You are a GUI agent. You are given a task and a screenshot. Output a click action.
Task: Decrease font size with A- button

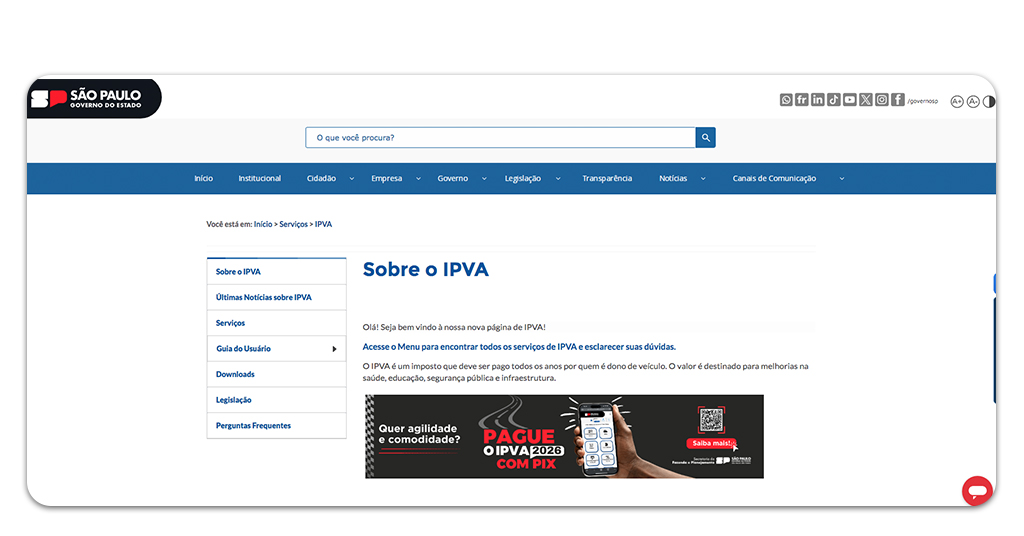click(x=973, y=101)
